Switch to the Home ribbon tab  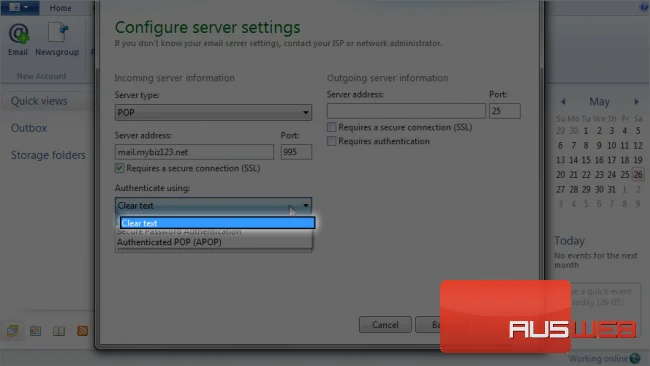click(x=61, y=8)
